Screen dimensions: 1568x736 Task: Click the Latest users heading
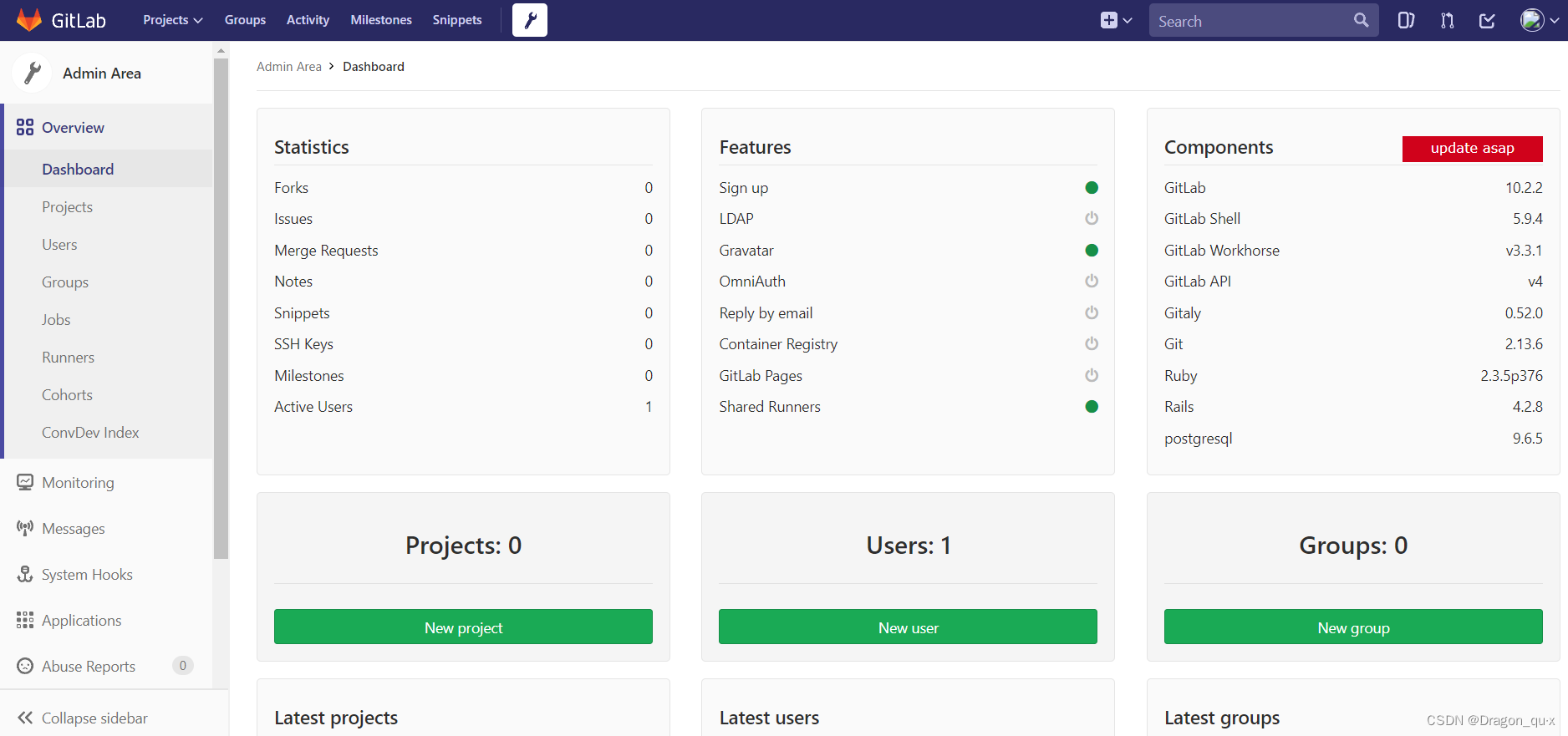(769, 718)
